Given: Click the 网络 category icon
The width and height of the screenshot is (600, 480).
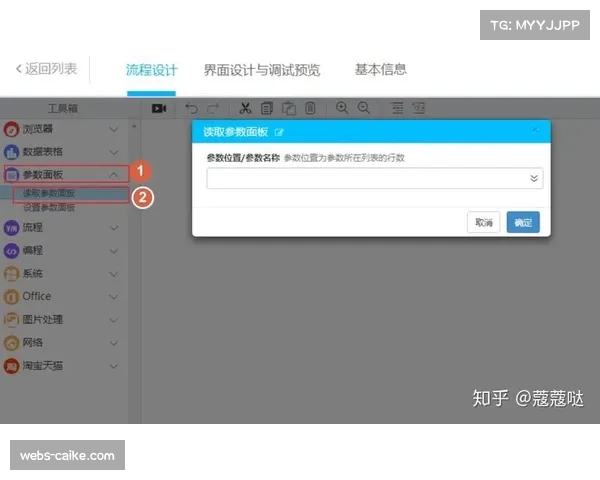Looking at the screenshot, I should (11, 343).
